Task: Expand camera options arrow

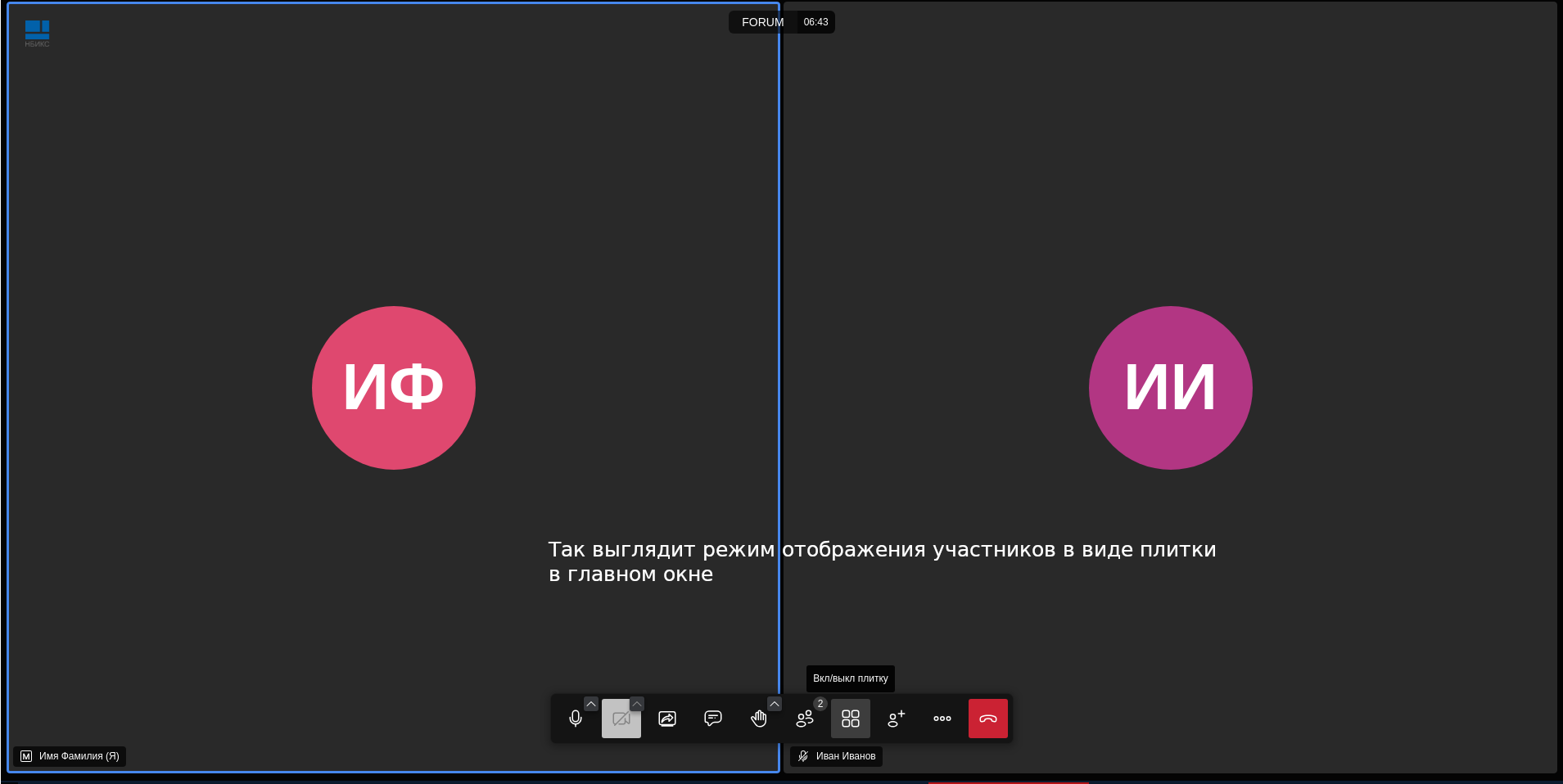Action: pos(637,704)
